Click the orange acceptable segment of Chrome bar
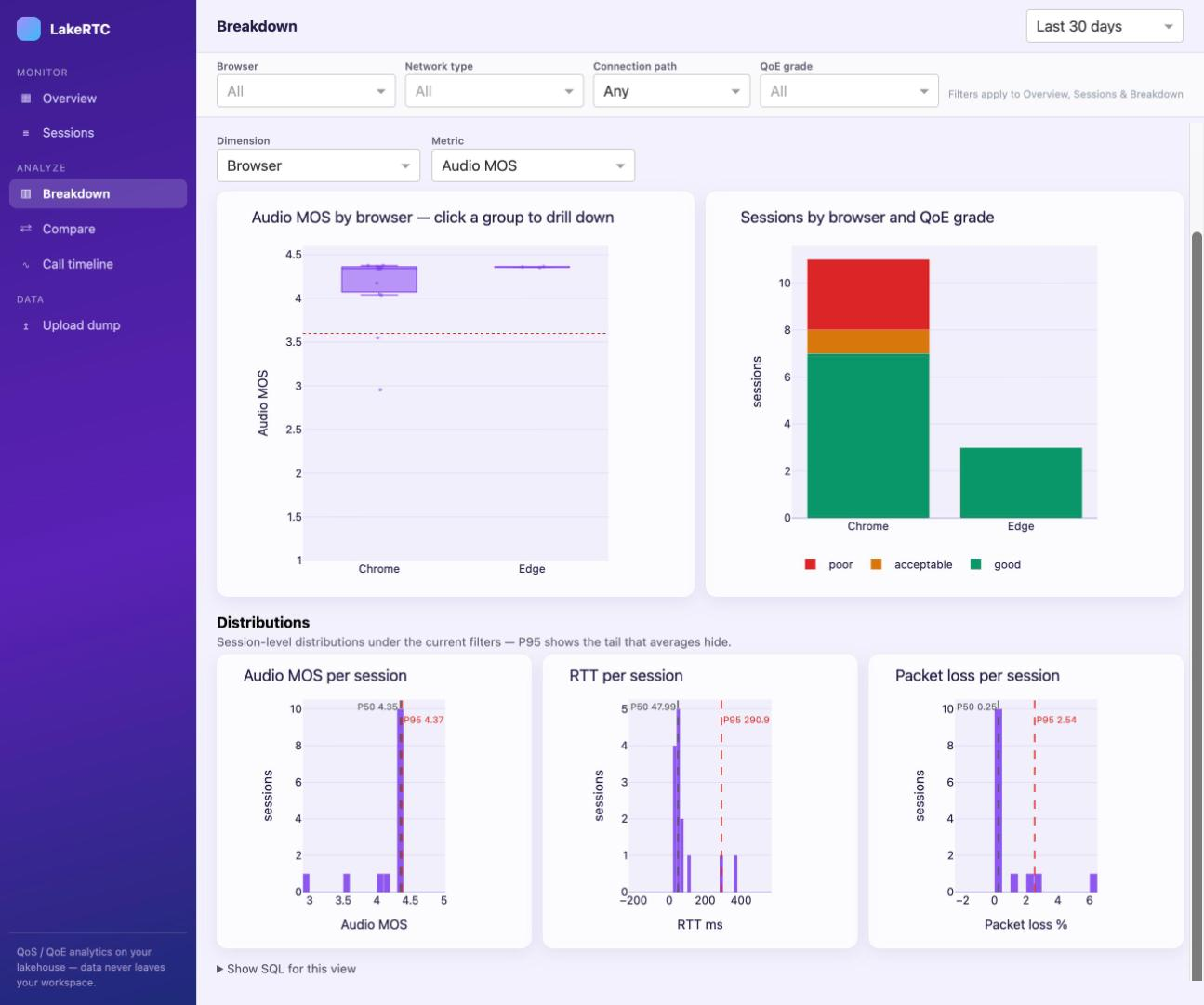1204x1005 pixels. click(868, 341)
